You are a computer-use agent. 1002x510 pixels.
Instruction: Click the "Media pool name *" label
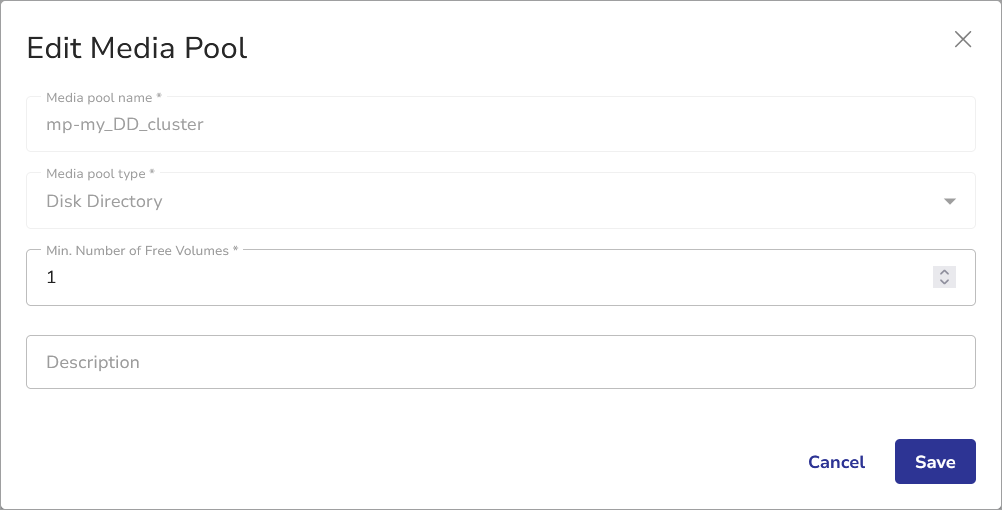(x=104, y=98)
